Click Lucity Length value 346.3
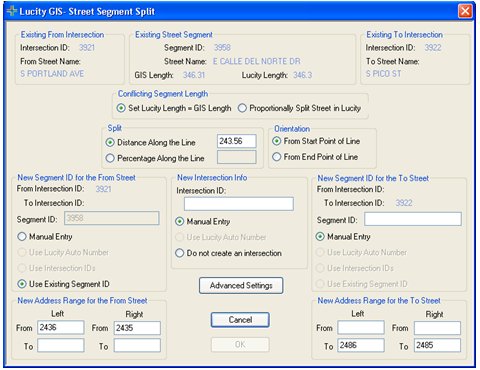The width and height of the screenshot is (480, 370). pyautogui.click(x=303, y=75)
